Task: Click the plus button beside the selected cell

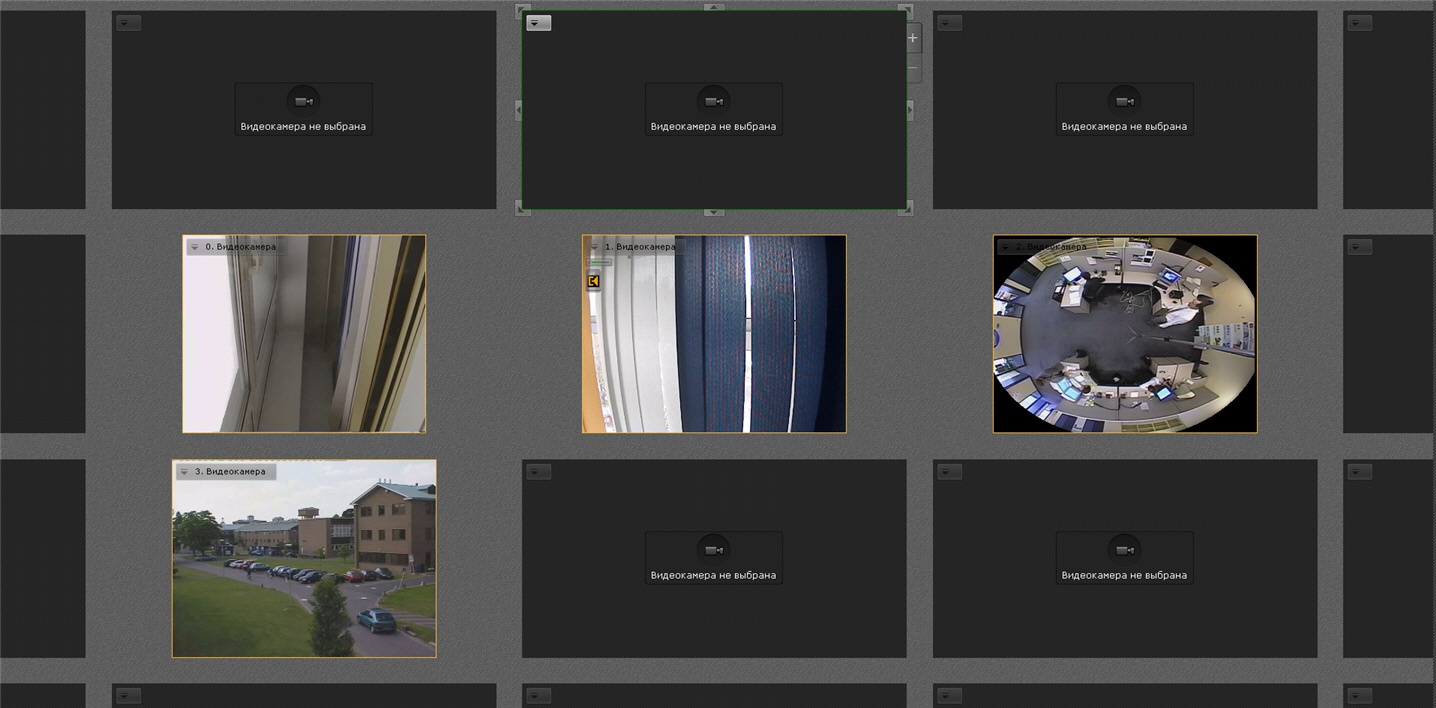Action: [x=912, y=38]
